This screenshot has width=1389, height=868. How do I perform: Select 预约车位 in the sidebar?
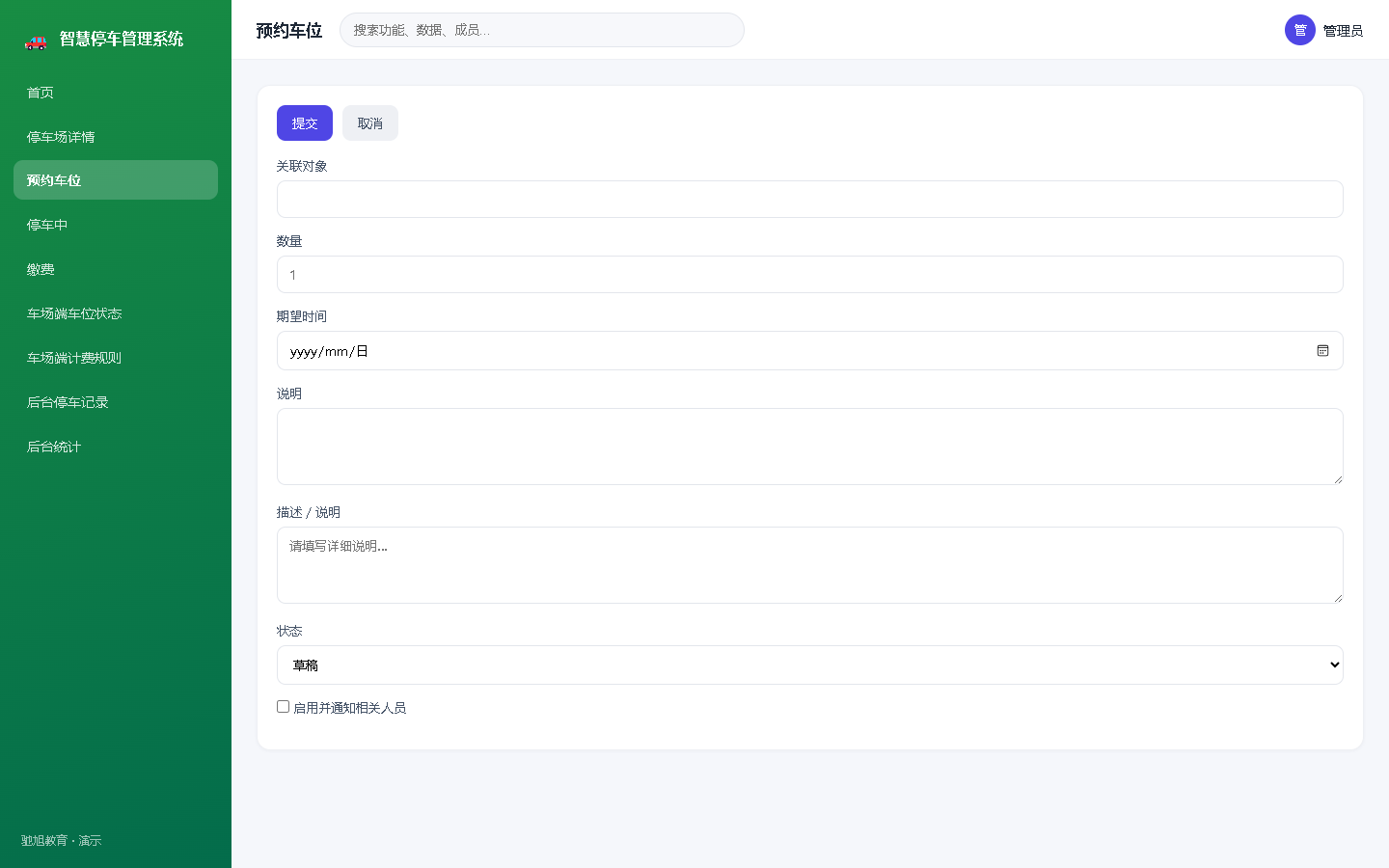(116, 180)
